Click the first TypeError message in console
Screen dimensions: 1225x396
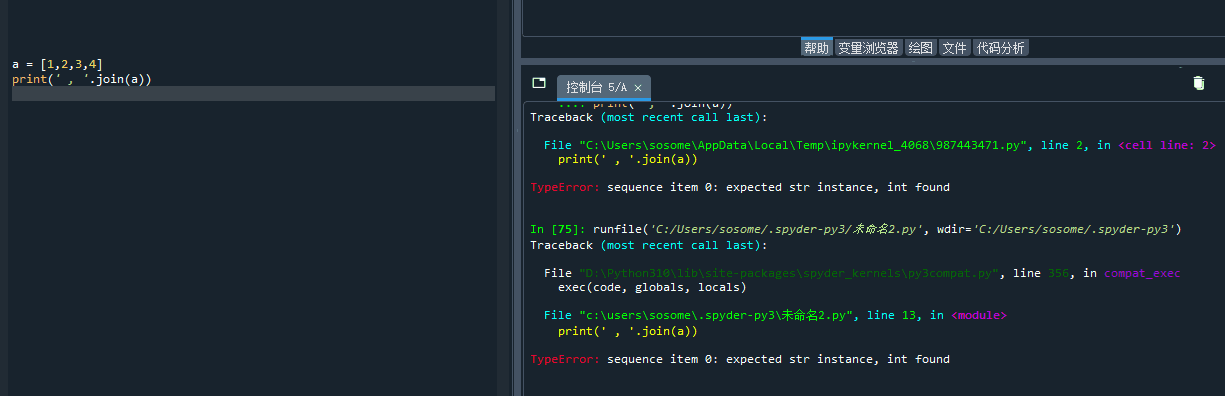pos(740,187)
